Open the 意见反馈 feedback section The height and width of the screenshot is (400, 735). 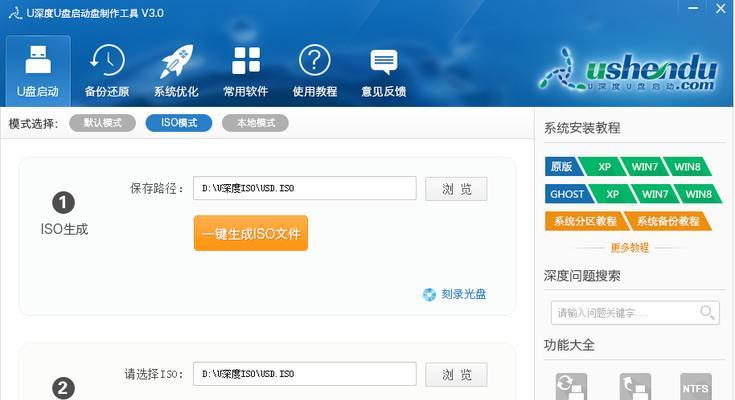click(x=383, y=71)
